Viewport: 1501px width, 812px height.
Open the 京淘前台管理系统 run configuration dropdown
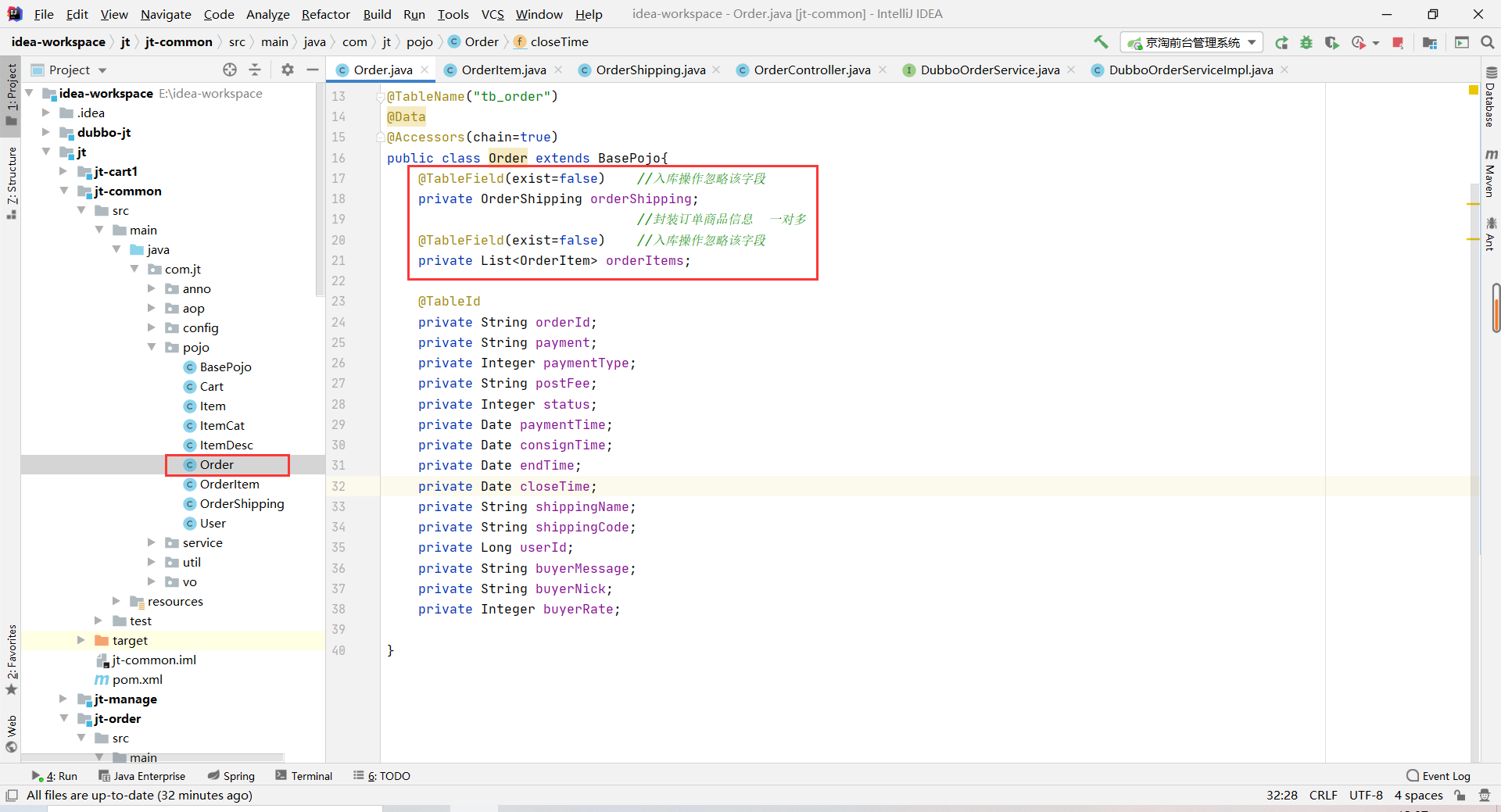pyautogui.click(x=1191, y=42)
